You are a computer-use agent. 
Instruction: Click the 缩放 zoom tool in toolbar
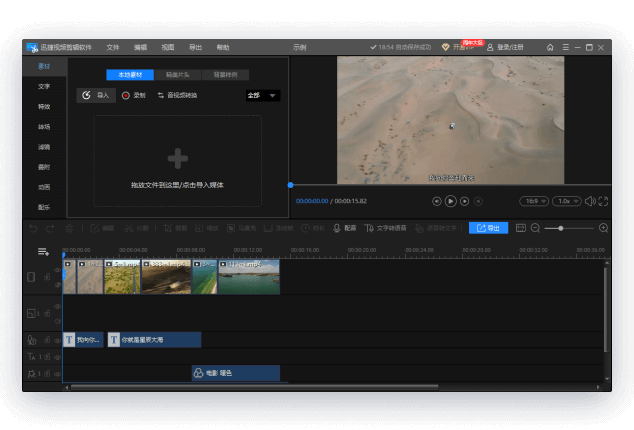point(207,229)
